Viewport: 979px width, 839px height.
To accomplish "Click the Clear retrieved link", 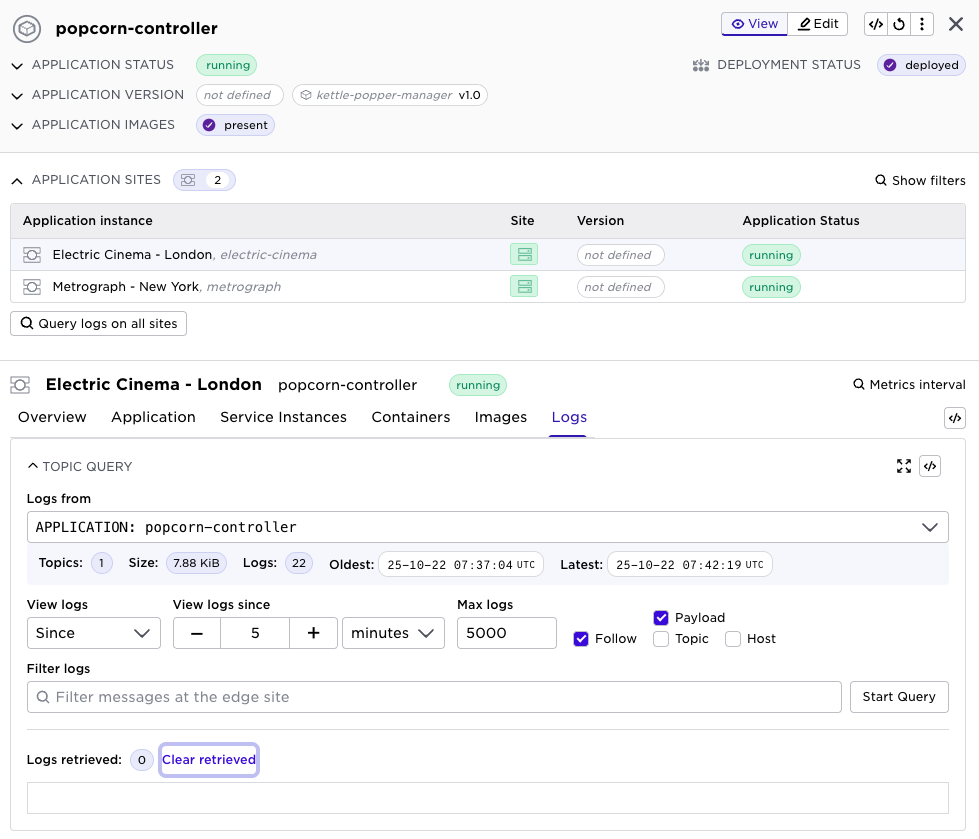I will 209,760.
